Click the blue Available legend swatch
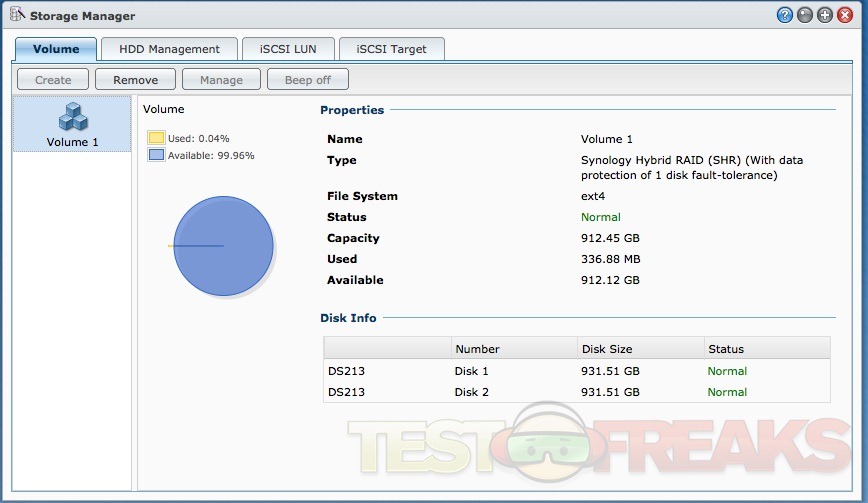This screenshot has width=868, height=503. tap(156, 155)
